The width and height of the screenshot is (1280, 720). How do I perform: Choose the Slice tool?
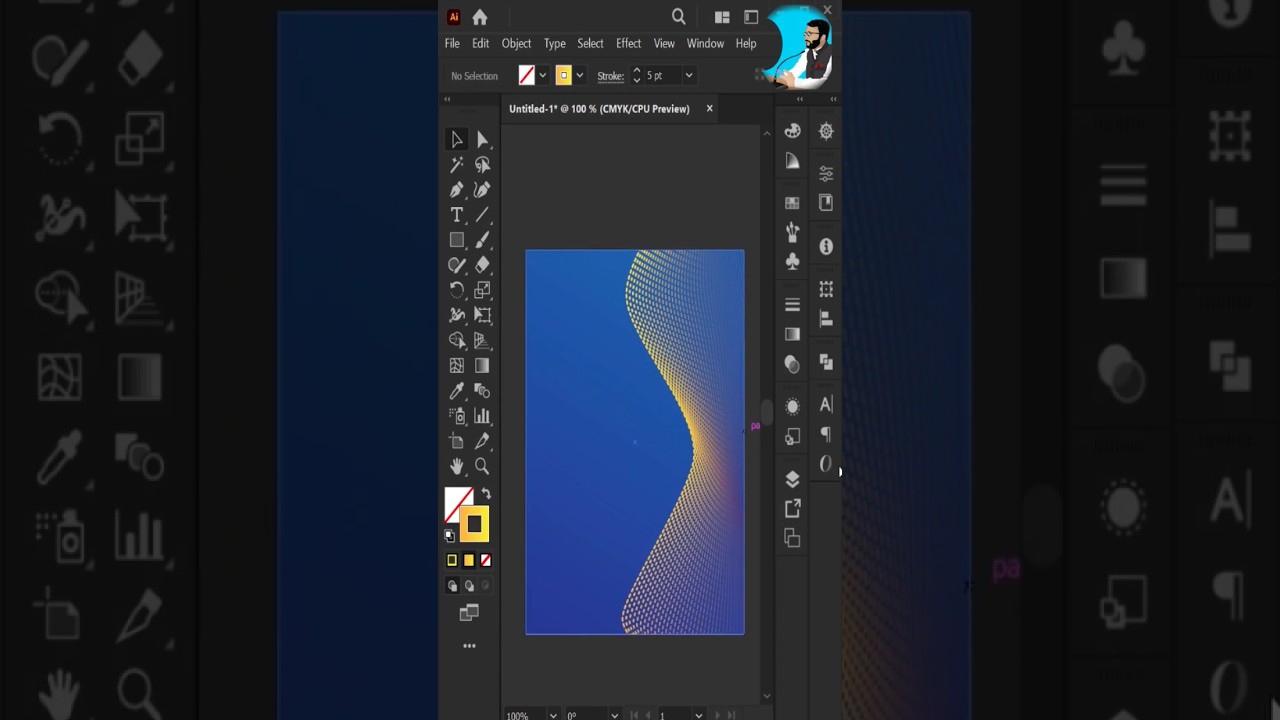coord(482,441)
